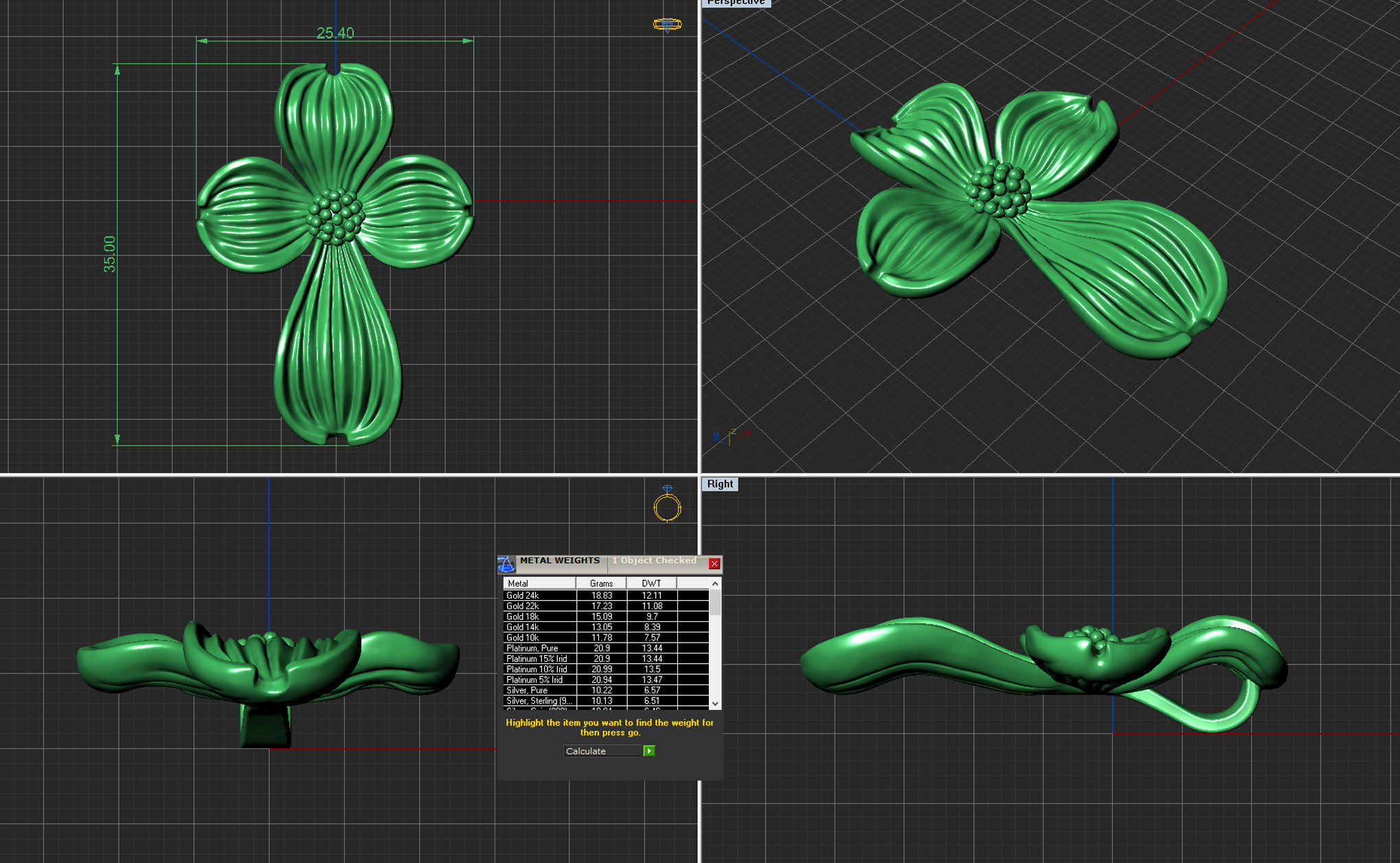
Task: Sort by the DWT column header
Action: tap(651, 584)
